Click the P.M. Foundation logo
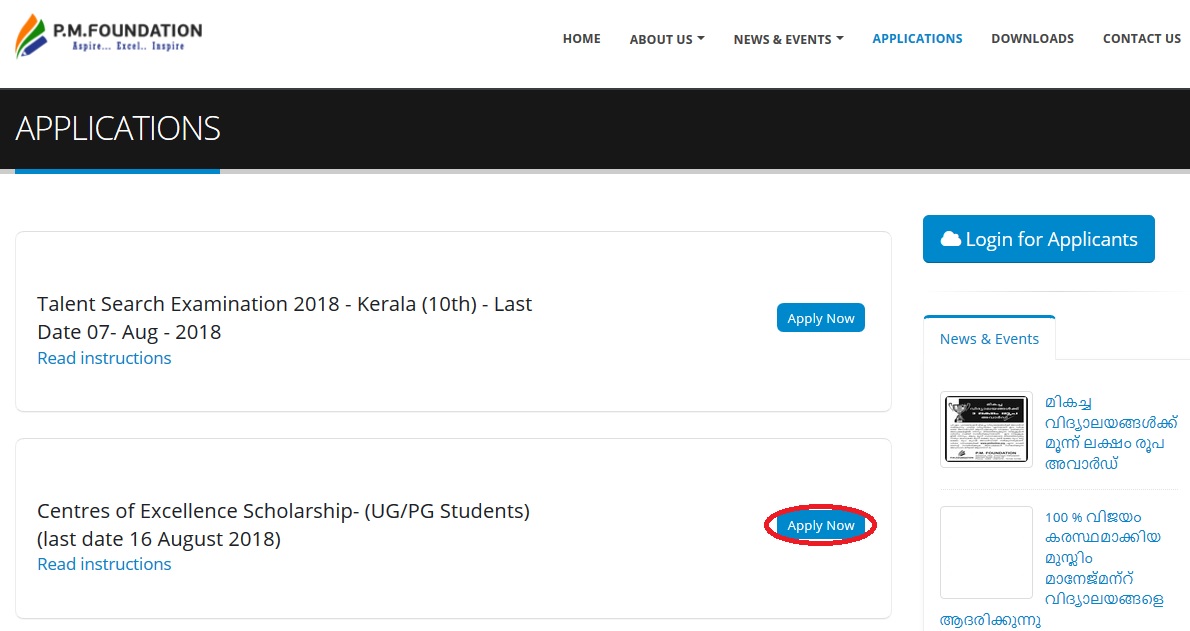This screenshot has width=1190, height=631. (x=108, y=38)
